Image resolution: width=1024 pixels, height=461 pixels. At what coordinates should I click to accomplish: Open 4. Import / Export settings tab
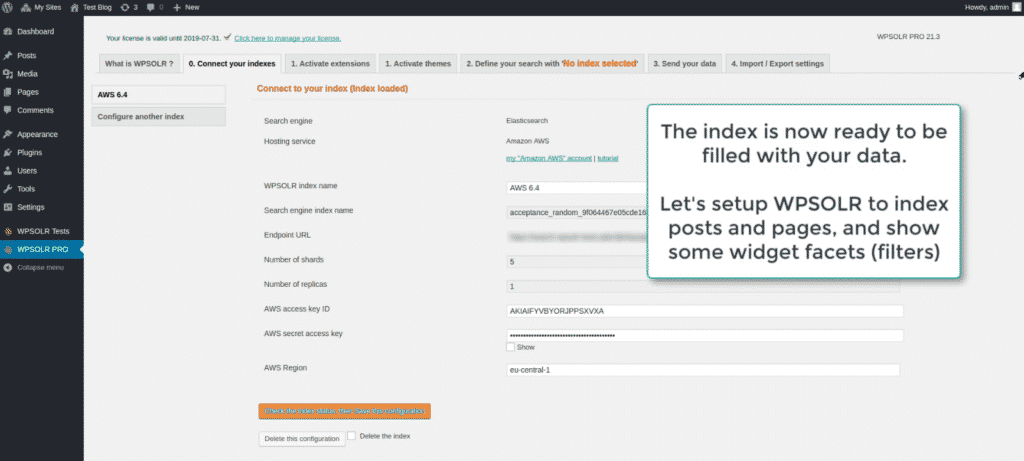(x=777, y=63)
